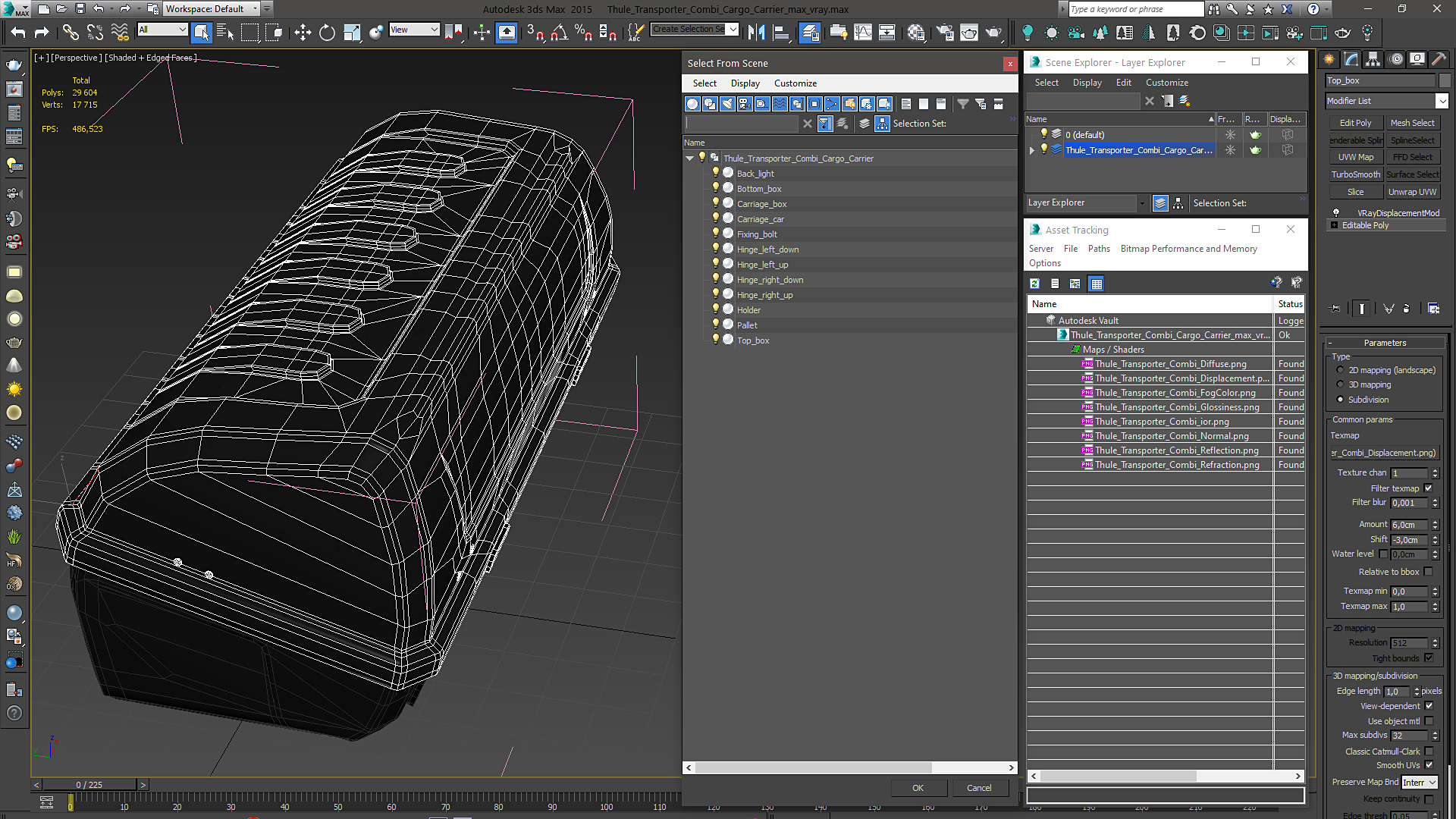
Task: Click the UVW Map modifier button
Action: tap(1355, 157)
